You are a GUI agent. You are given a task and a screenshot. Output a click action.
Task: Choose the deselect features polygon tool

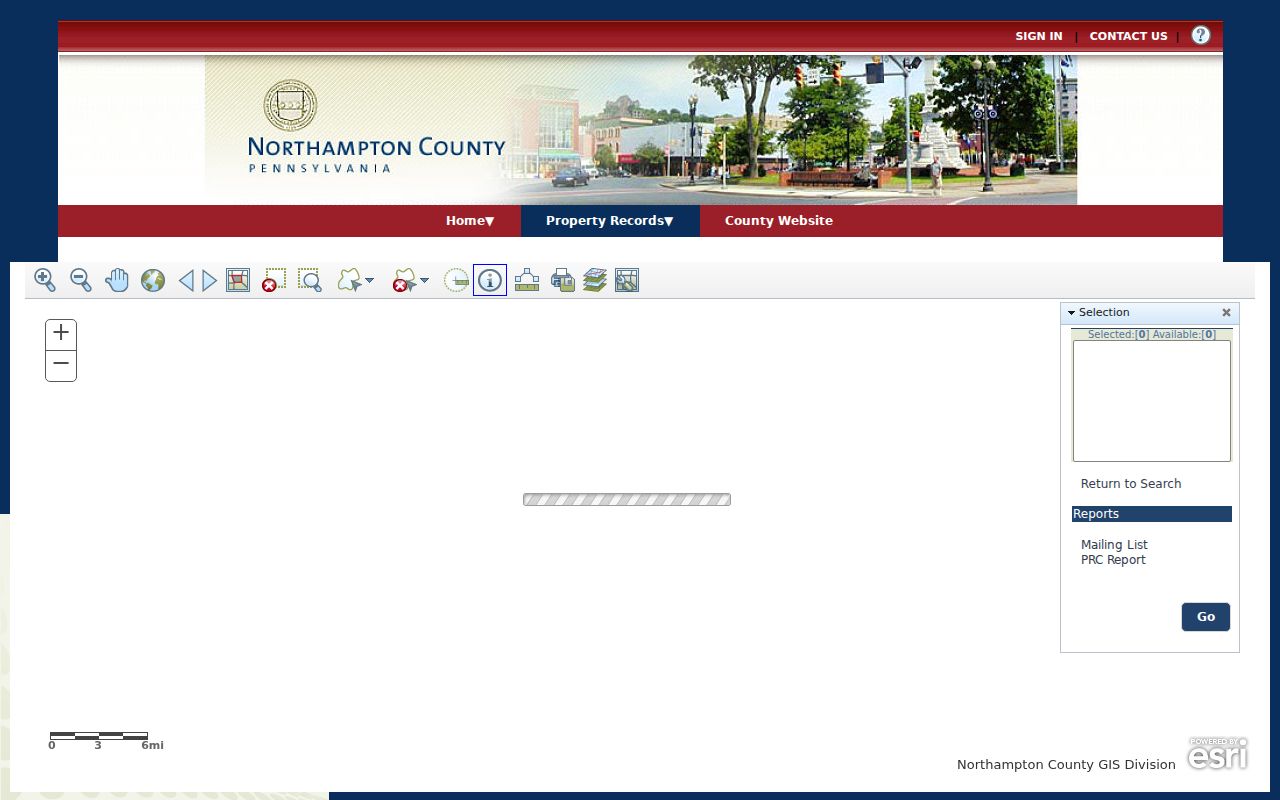pyautogui.click(x=404, y=281)
